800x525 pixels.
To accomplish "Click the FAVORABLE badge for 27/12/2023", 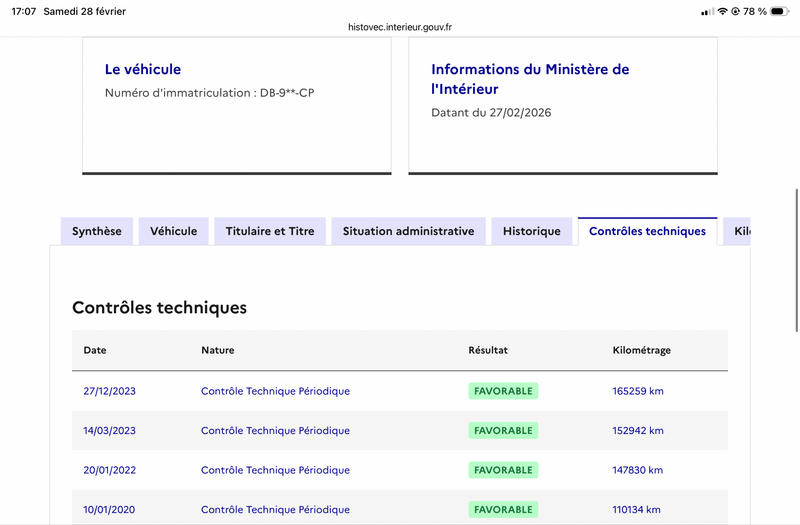I will coord(503,391).
